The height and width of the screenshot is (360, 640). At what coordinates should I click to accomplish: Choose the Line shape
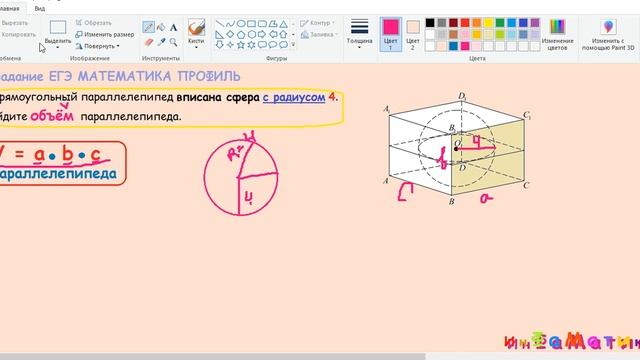click(220, 24)
